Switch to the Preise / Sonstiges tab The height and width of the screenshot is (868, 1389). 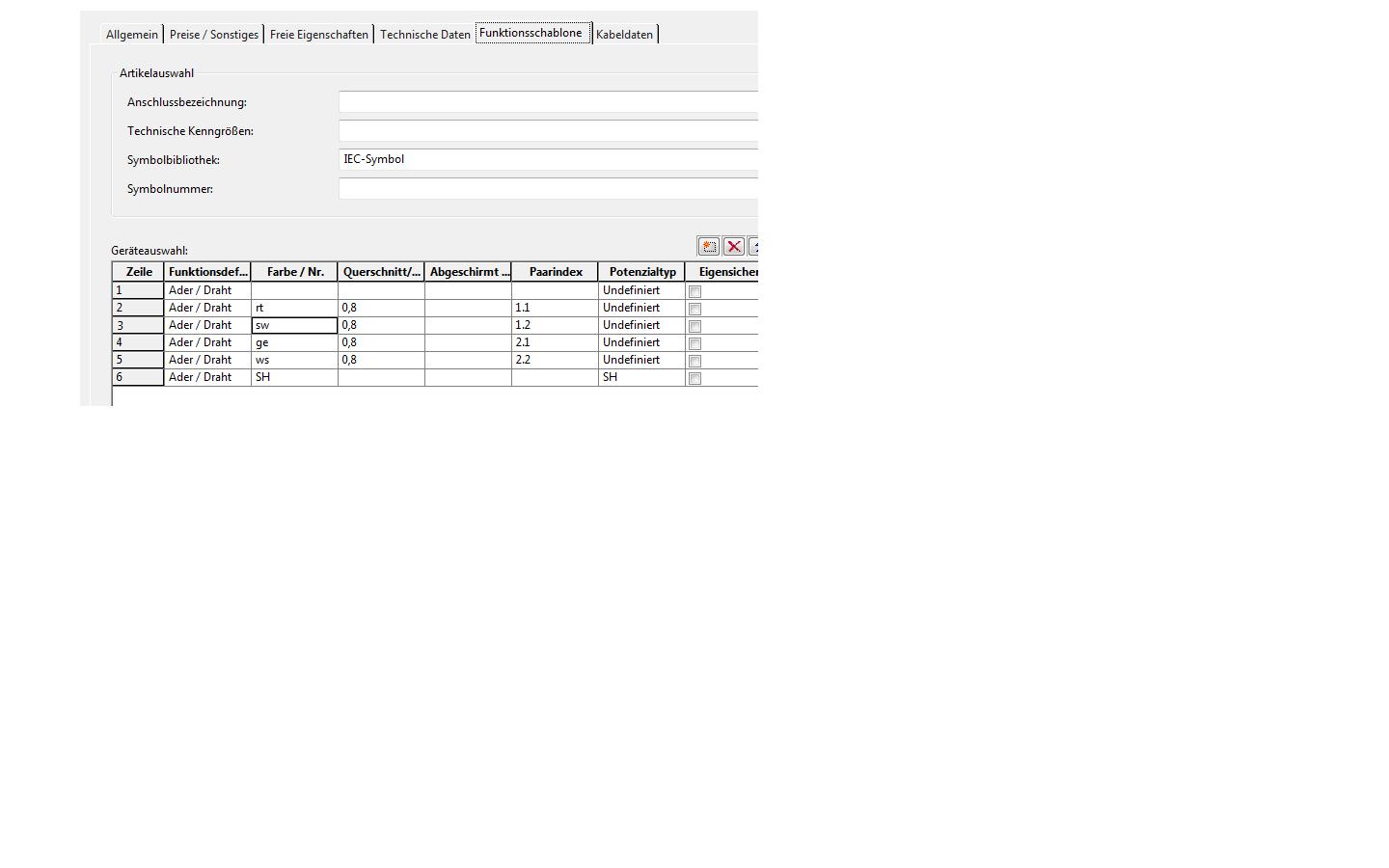[214, 34]
